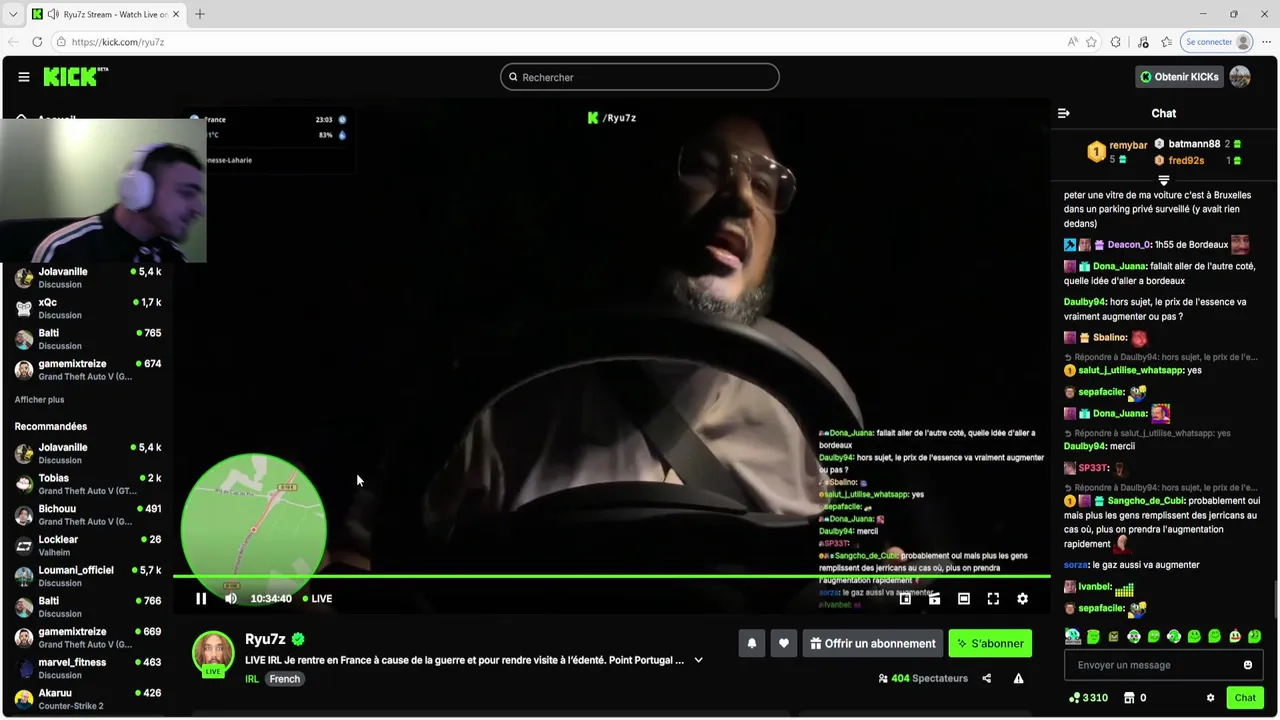
Task: Click sorza username in chat
Action: [x=1075, y=565]
